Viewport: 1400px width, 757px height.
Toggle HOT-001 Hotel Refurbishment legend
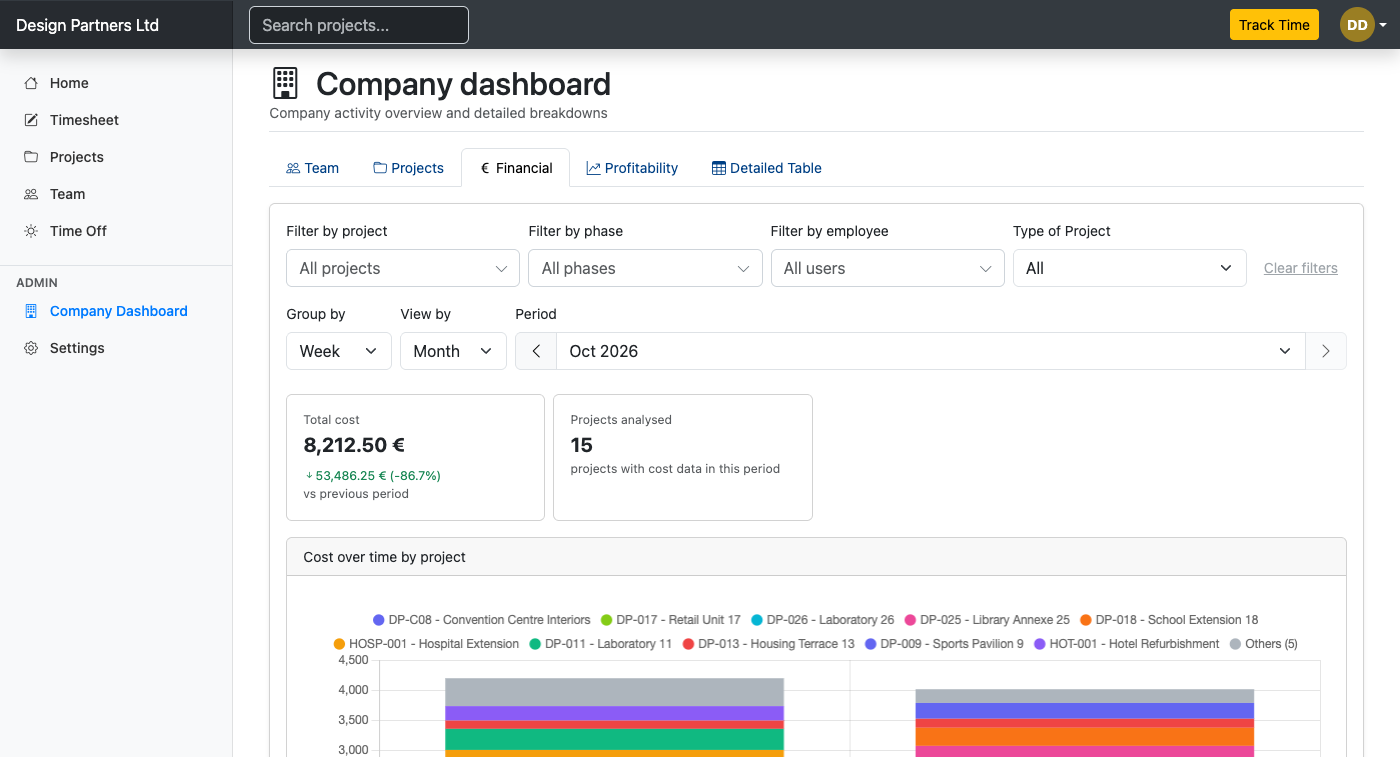[1126, 644]
